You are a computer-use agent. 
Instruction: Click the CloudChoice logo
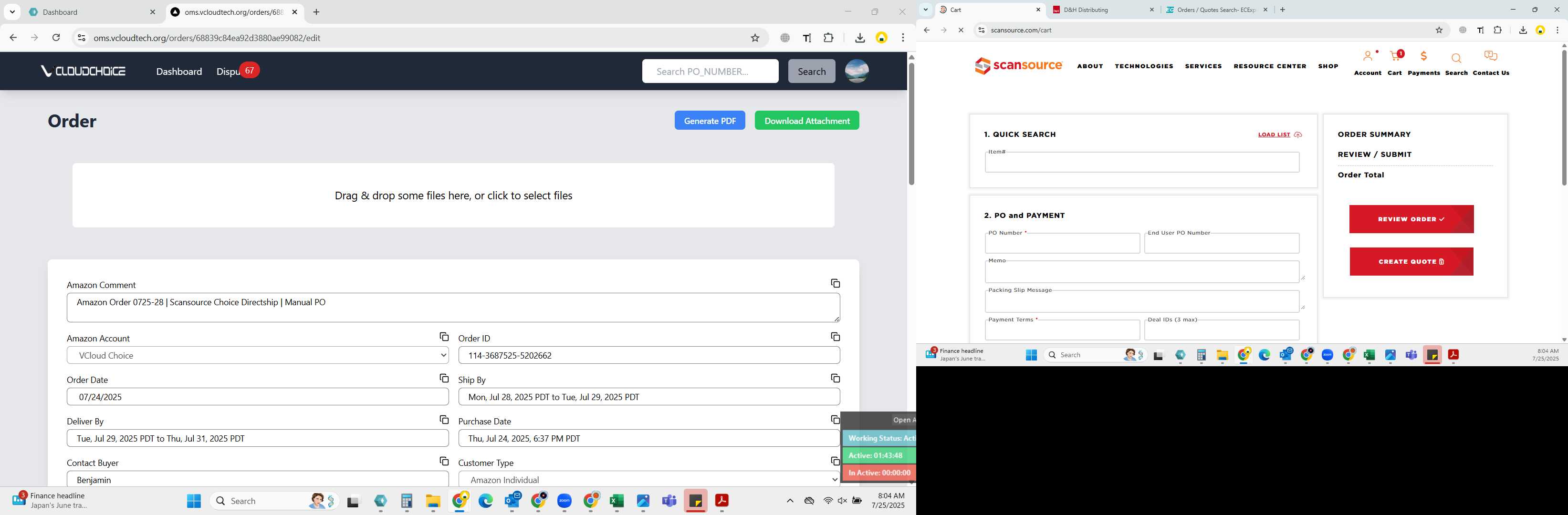point(84,71)
